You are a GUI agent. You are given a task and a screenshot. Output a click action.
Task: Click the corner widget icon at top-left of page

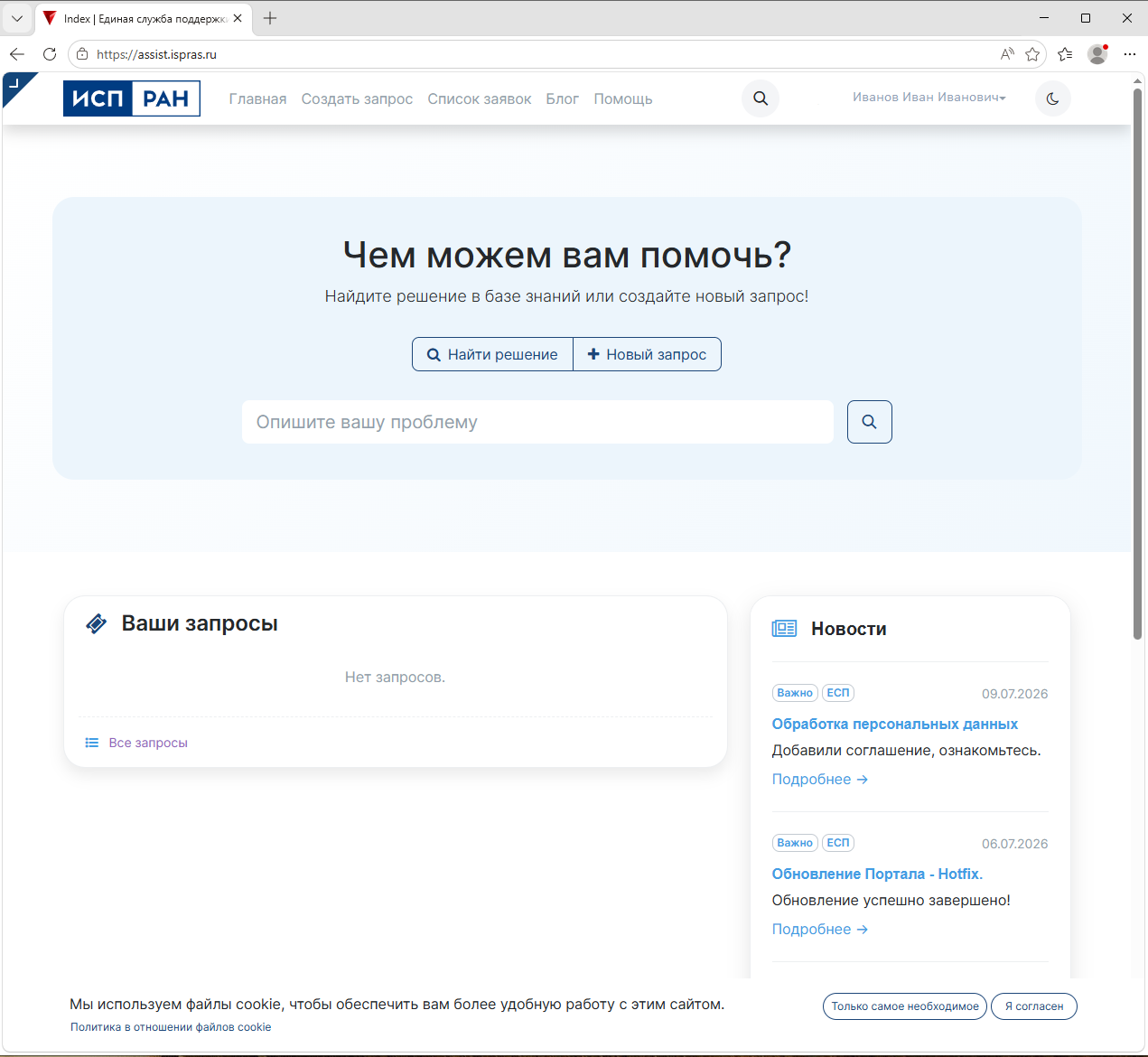pos(15,86)
